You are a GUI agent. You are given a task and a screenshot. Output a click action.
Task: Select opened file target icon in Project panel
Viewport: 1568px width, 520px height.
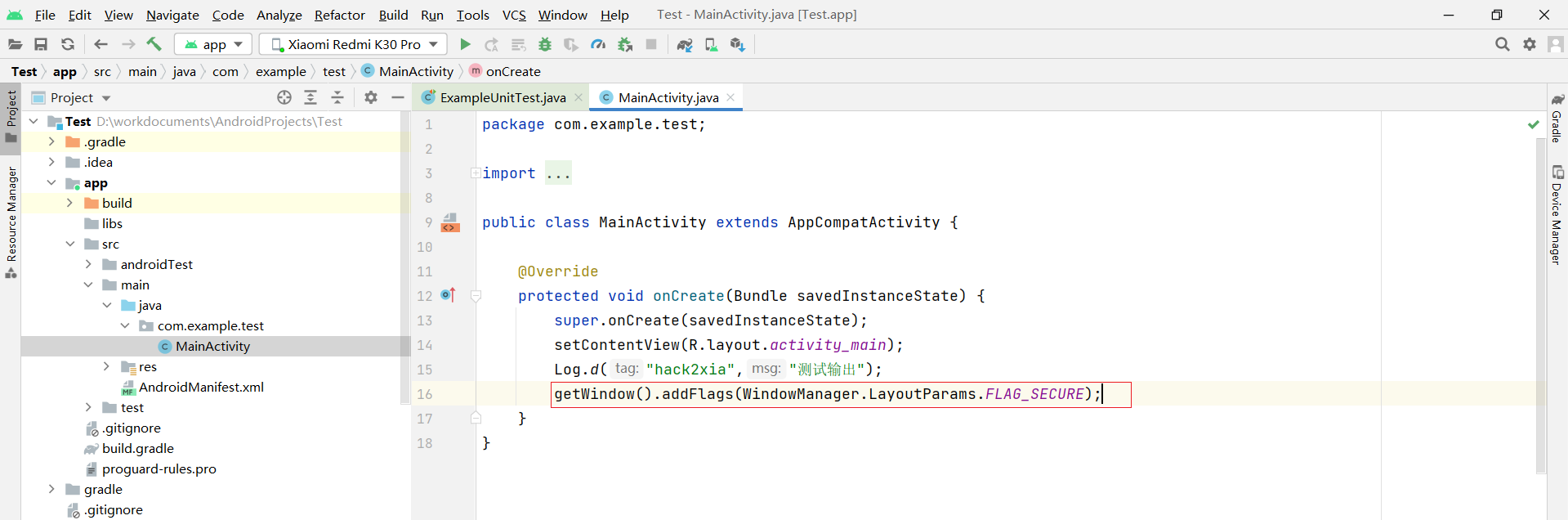(x=284, y=97)
